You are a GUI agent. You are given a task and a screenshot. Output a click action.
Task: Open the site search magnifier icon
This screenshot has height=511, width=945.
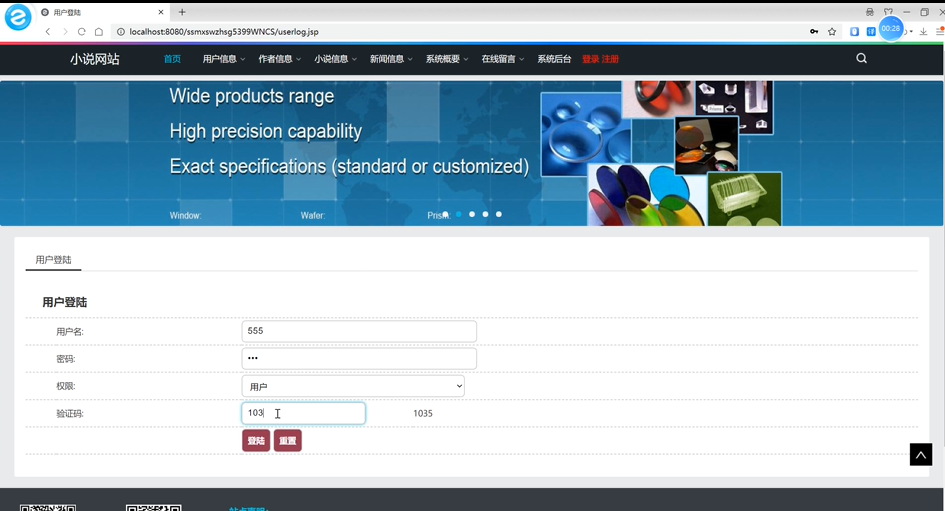point(862,58)
